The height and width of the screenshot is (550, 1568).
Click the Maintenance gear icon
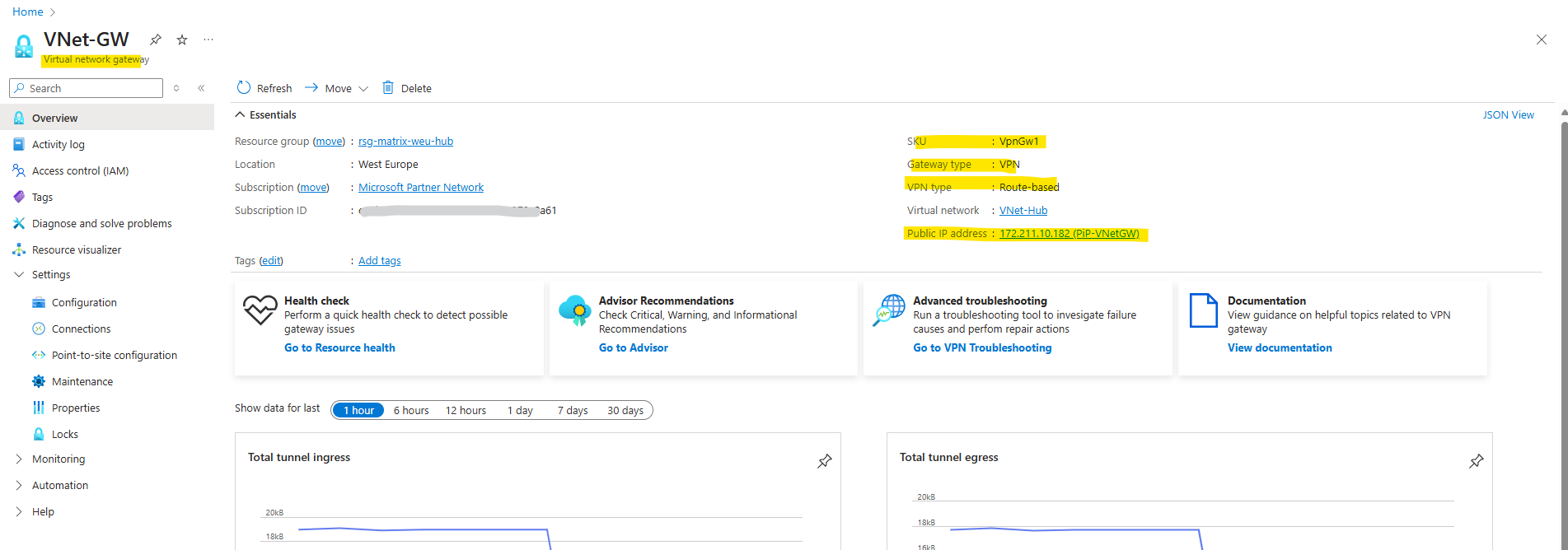(x=39, y=381)
